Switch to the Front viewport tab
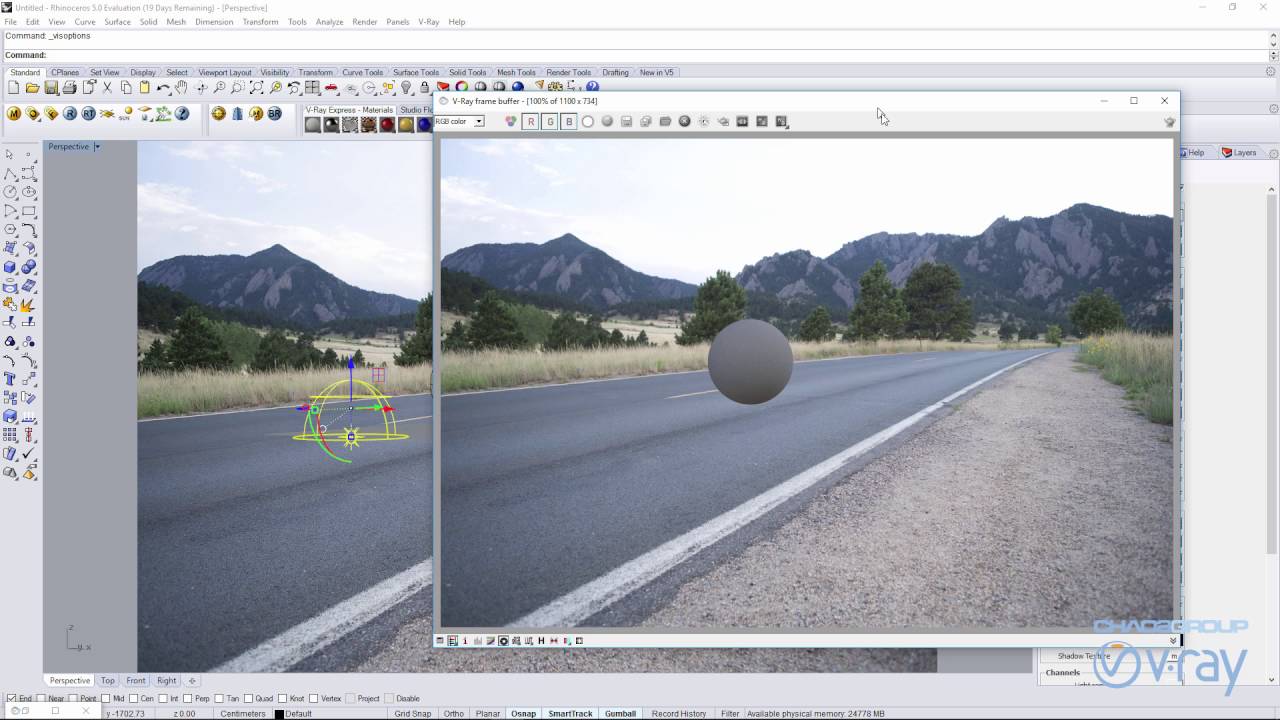 pos(136,680)
